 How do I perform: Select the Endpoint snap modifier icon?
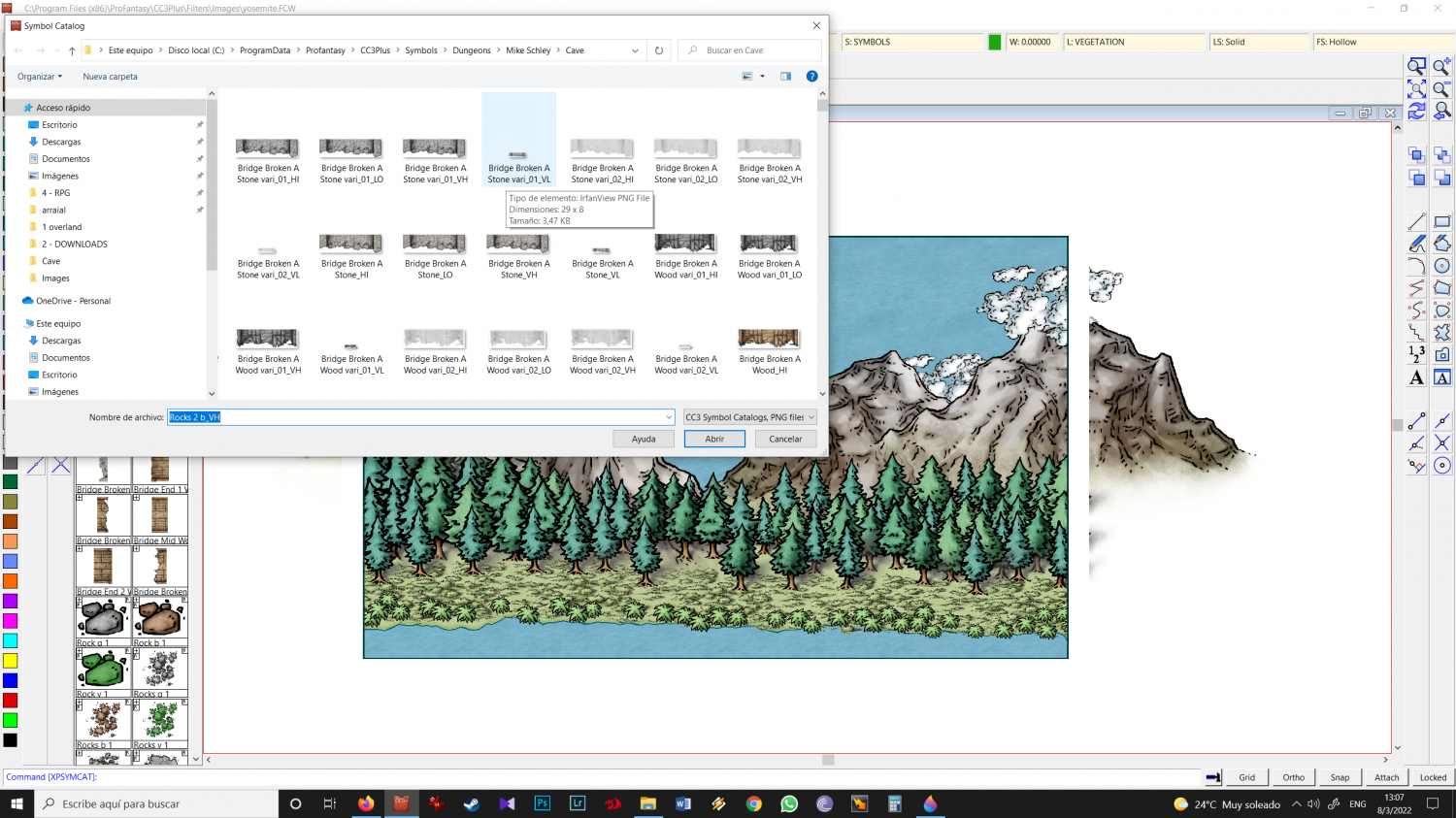pyautogui.click(x=1417, y=420)
